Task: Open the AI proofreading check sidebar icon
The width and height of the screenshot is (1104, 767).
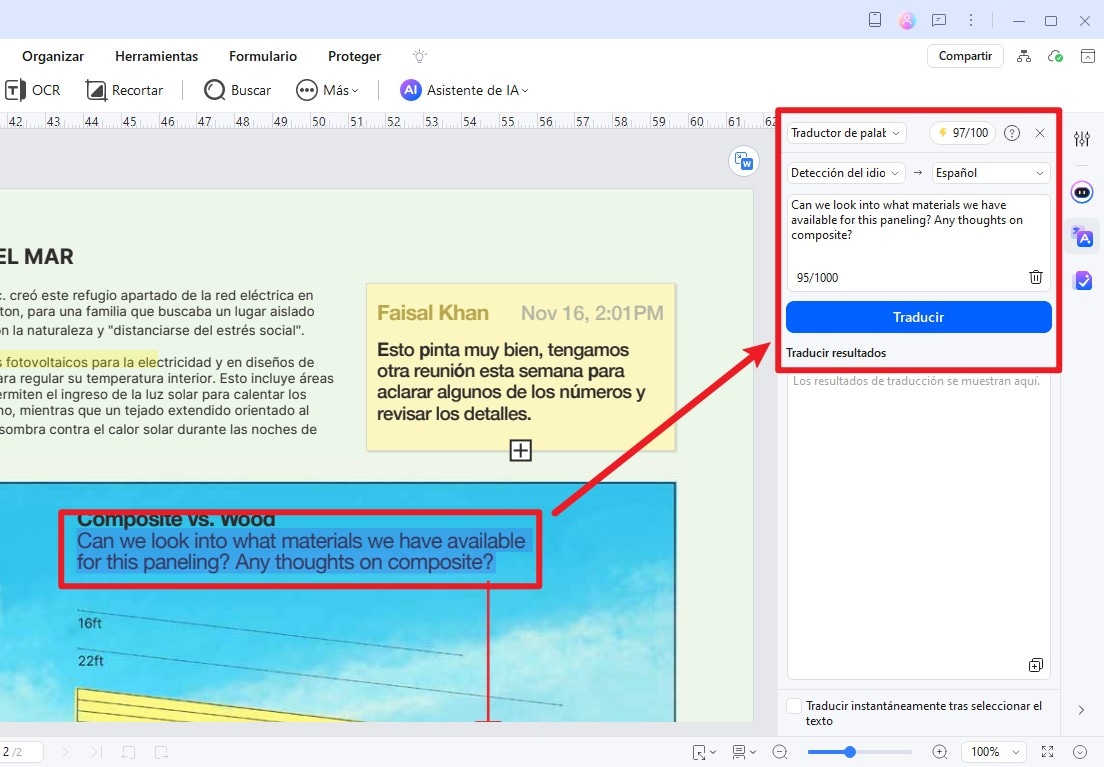Action: point(1082,281)
